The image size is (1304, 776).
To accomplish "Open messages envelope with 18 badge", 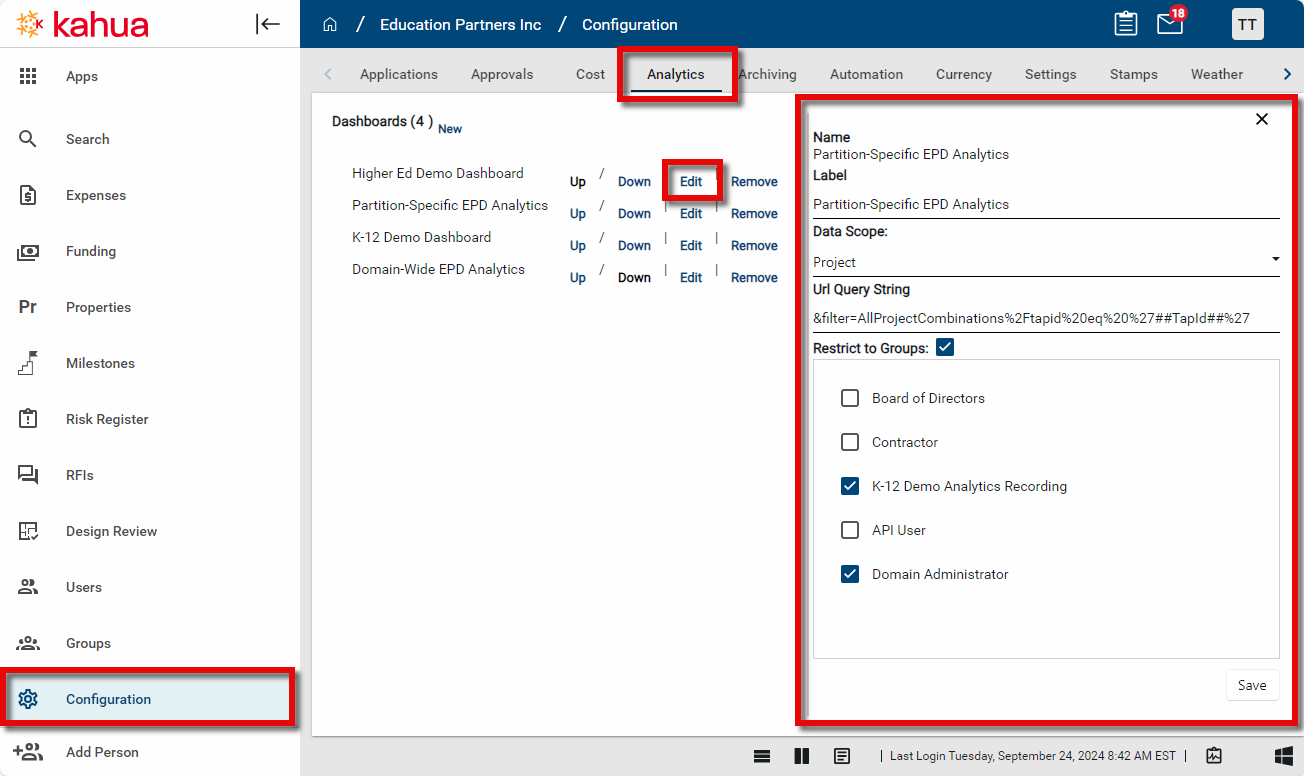I will [x=1169, y=24].
